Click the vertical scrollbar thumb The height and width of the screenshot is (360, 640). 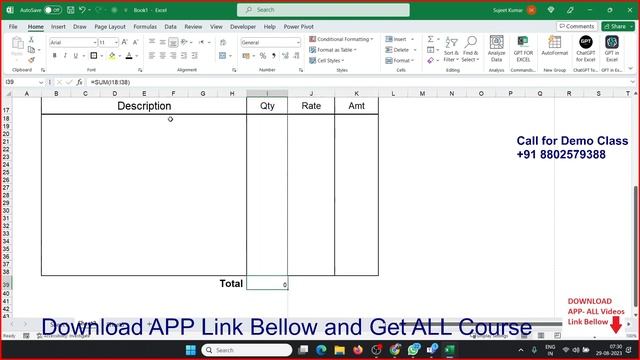point(636,245)
